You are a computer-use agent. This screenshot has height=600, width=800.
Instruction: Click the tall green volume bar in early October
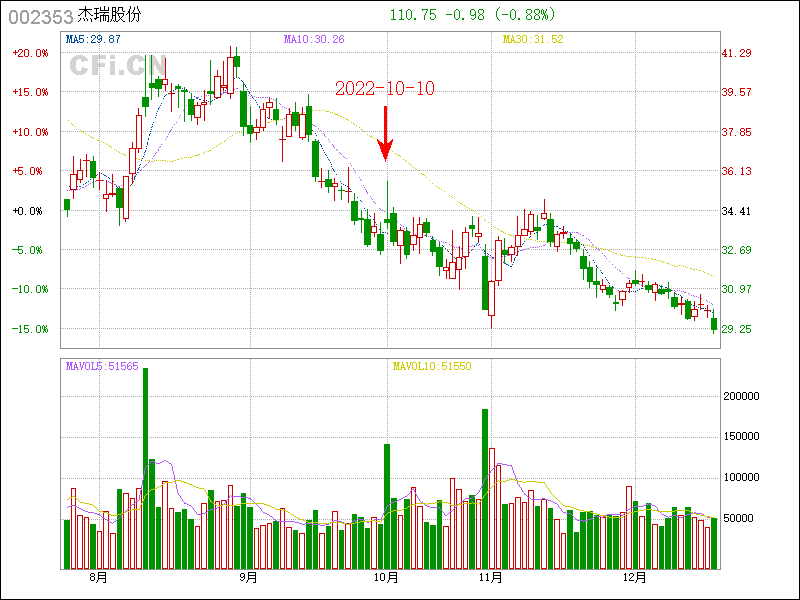(387, 505)
